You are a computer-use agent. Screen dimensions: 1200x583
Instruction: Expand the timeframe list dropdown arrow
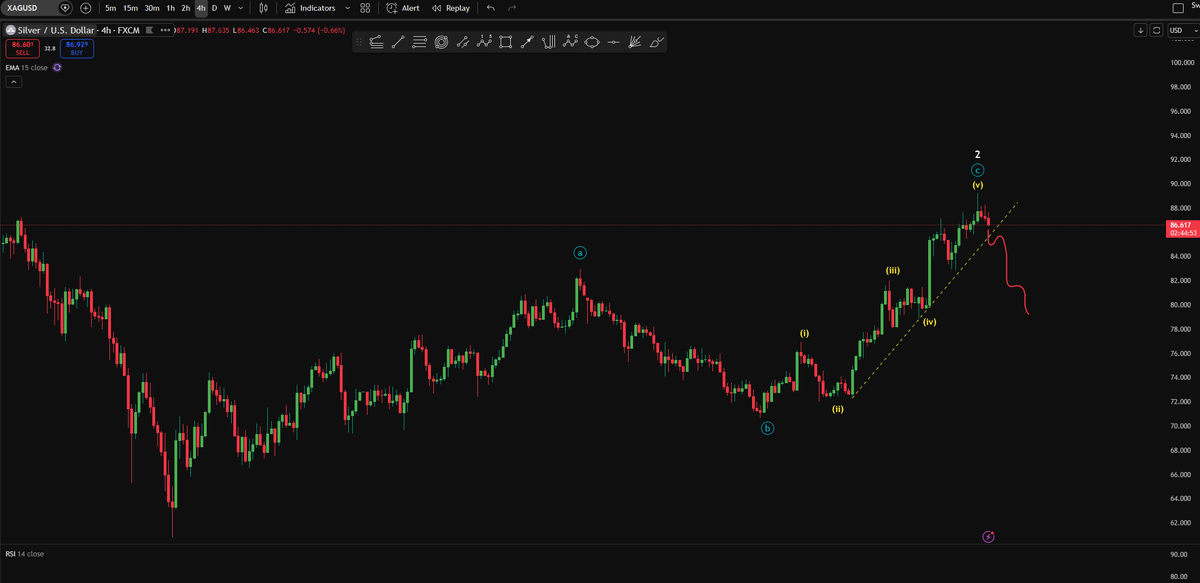(x=241, y=8)
